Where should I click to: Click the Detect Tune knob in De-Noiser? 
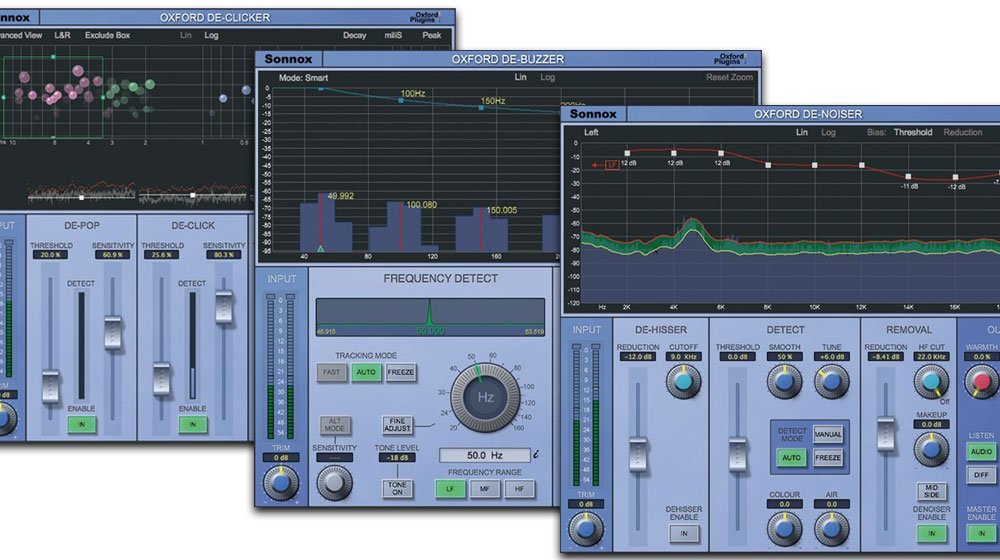[x=832, y=382]
